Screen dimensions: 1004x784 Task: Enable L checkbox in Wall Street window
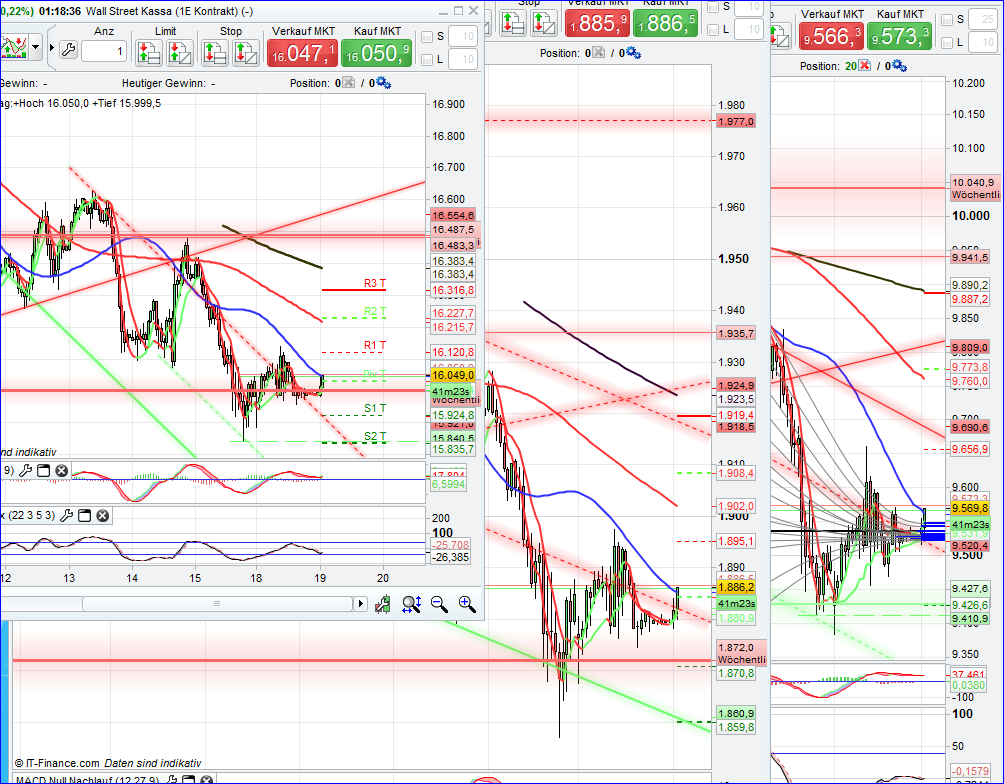point(427,60)
